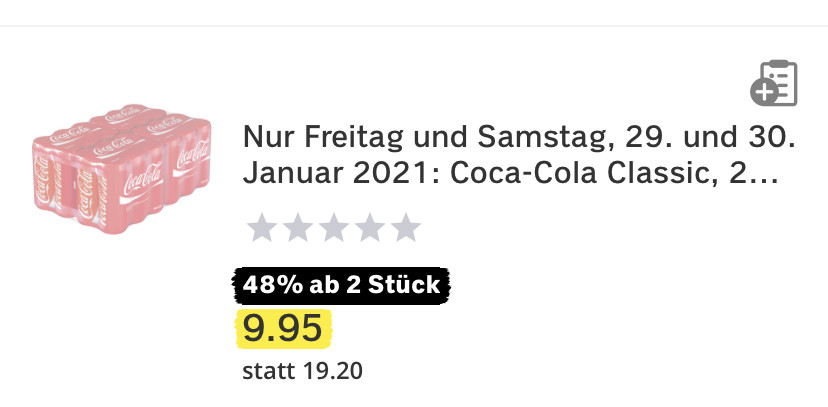Click the word "statt" below the price
Screen dimensions: 828x407
pyautogui.click(x=267, y=372)
